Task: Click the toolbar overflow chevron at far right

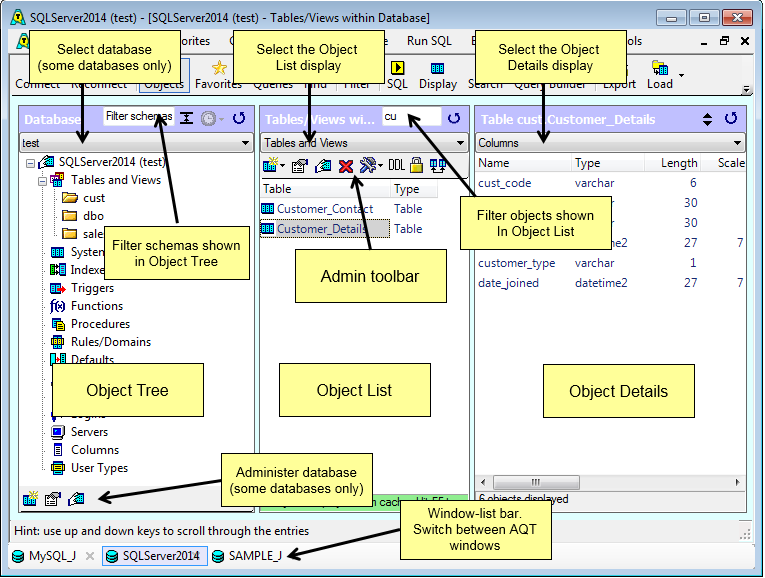Action: (x=745, y=89)
